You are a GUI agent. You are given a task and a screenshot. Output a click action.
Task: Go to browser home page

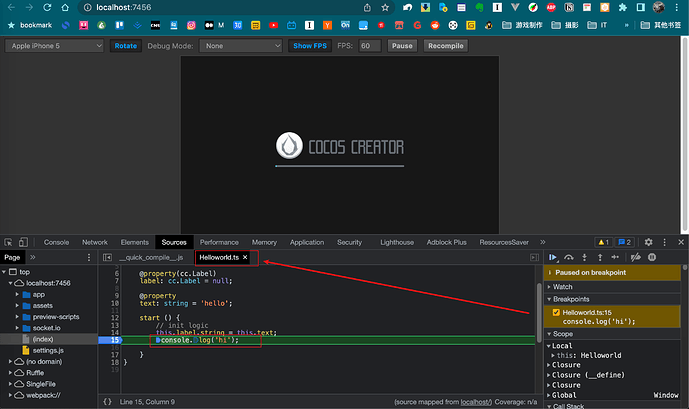[x=65, y=7]
